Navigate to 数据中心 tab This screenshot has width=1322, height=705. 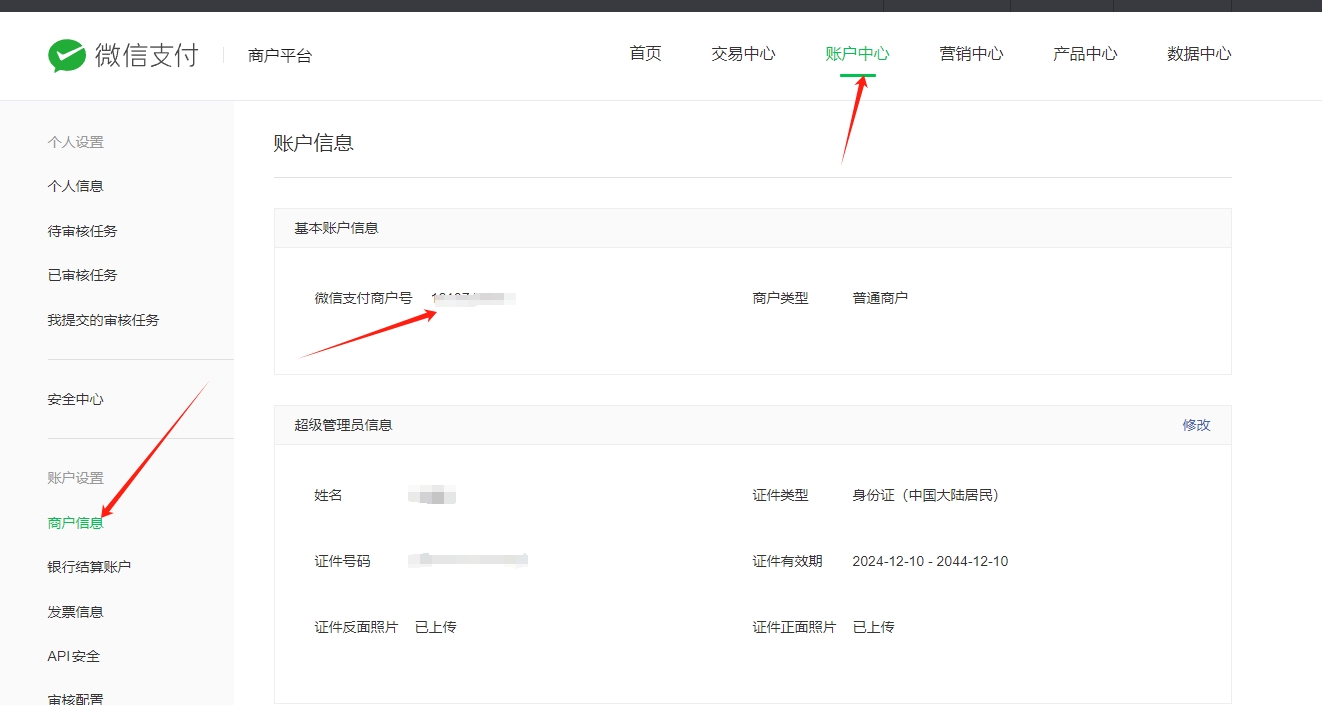pyautogui.click(x=1199, y=54)
